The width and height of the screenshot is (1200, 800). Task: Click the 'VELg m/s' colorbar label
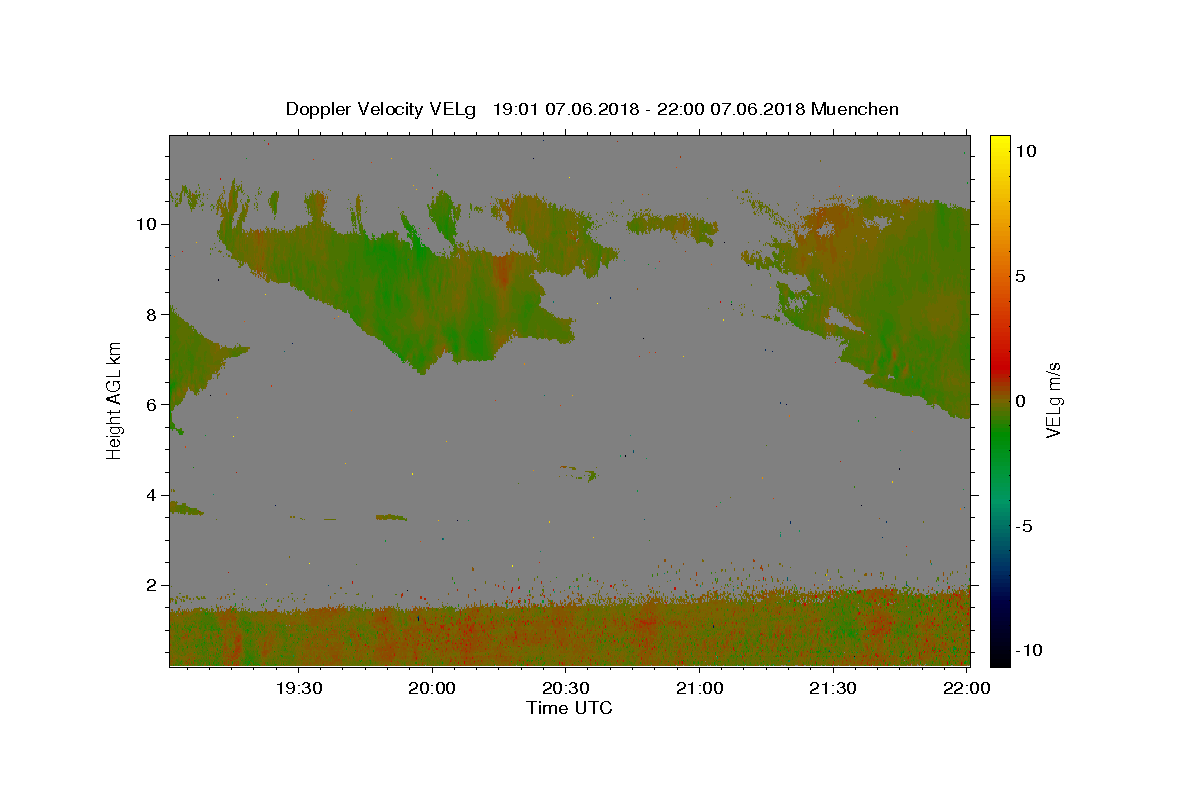coord(1053,400)
